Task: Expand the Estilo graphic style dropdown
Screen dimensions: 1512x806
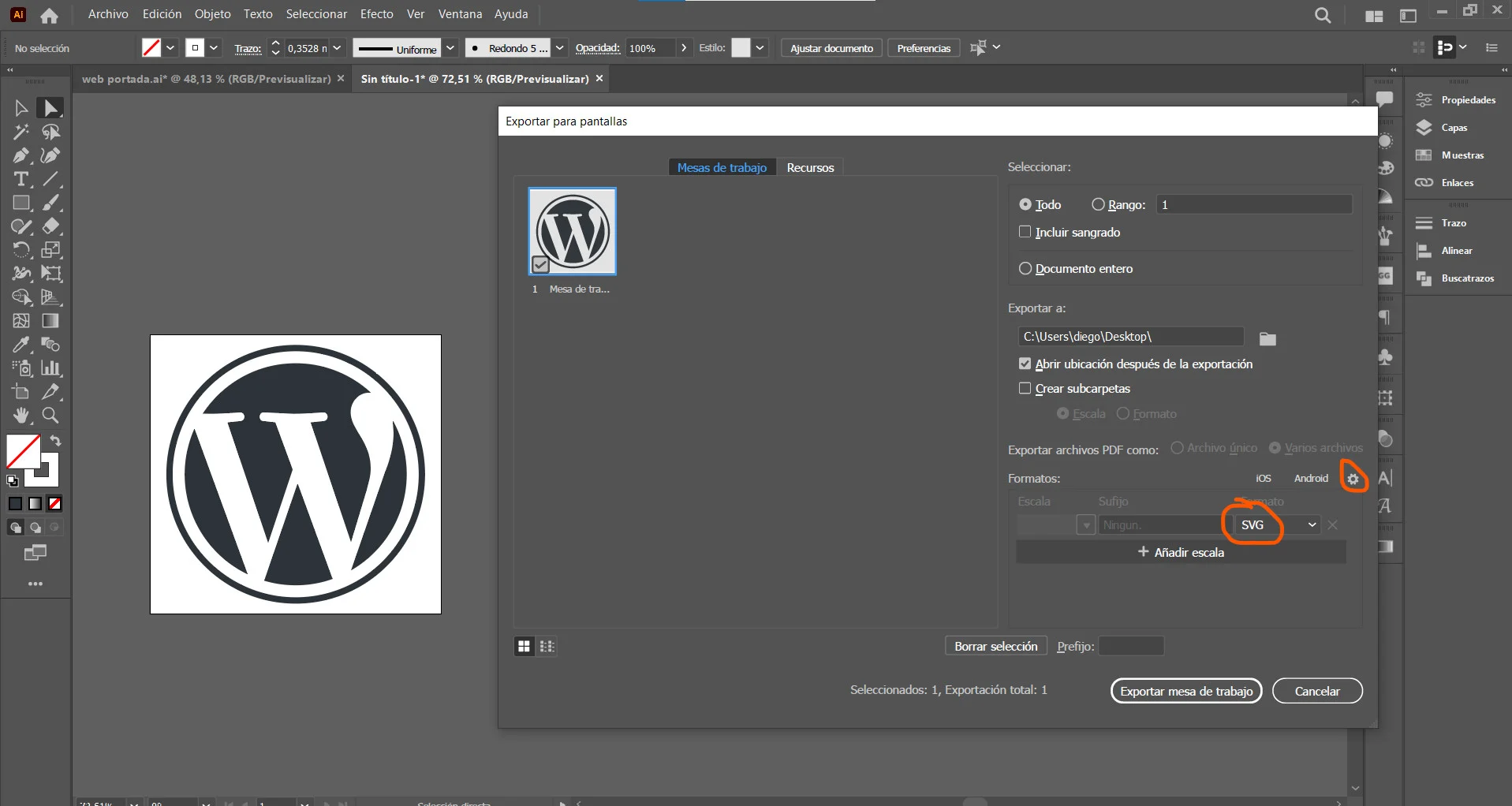Action: (x=760, y=48)
